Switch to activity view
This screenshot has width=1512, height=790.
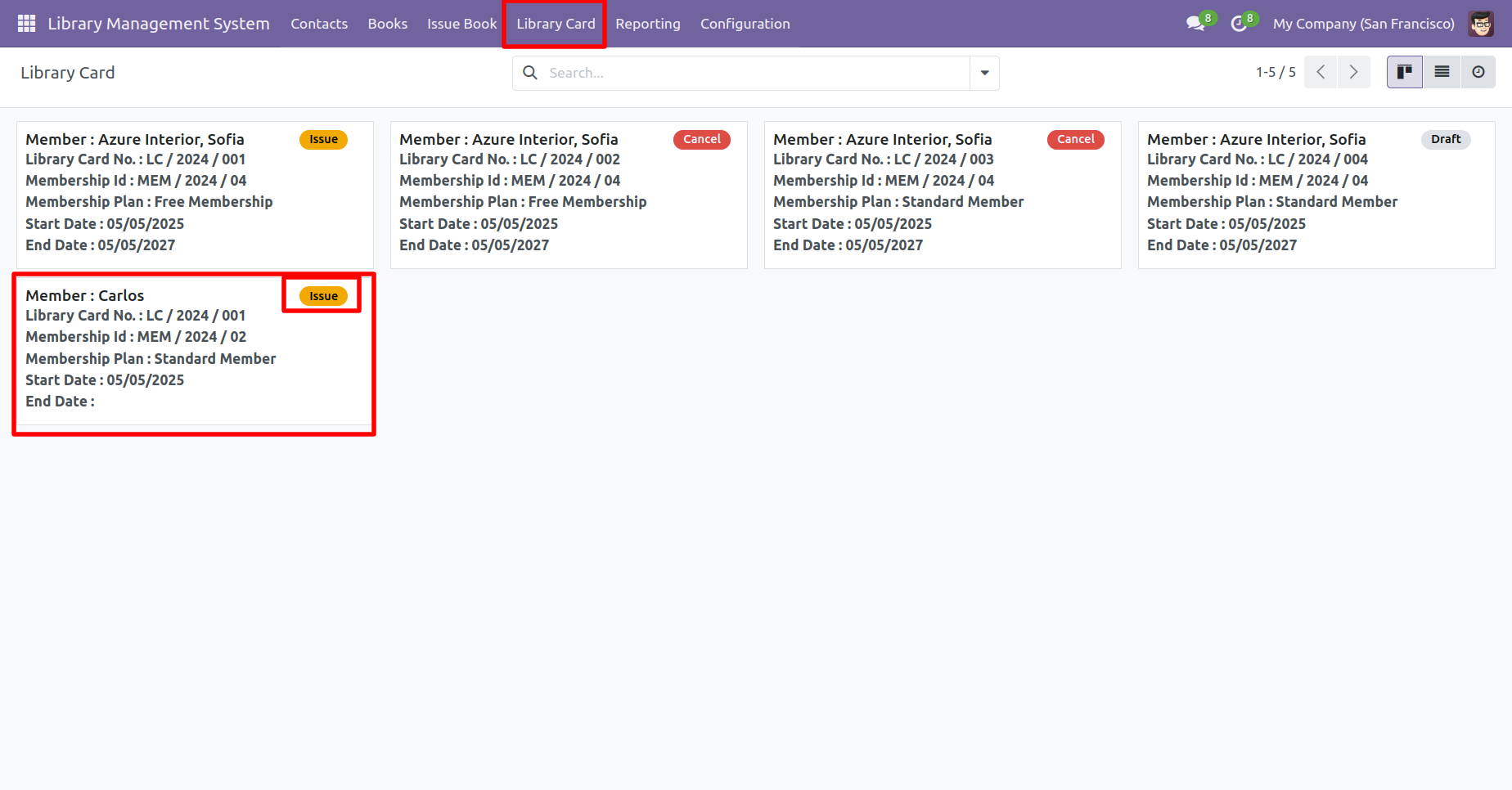[1478, 72]
